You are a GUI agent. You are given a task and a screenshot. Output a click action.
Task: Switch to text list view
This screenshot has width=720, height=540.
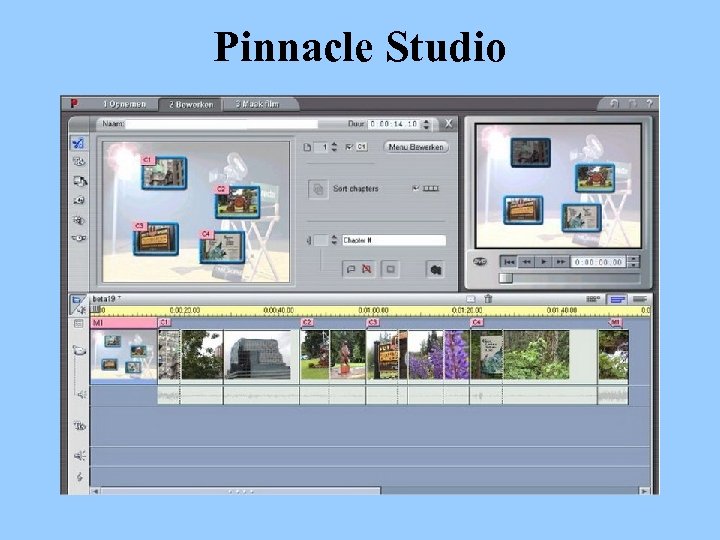[640, 299]
